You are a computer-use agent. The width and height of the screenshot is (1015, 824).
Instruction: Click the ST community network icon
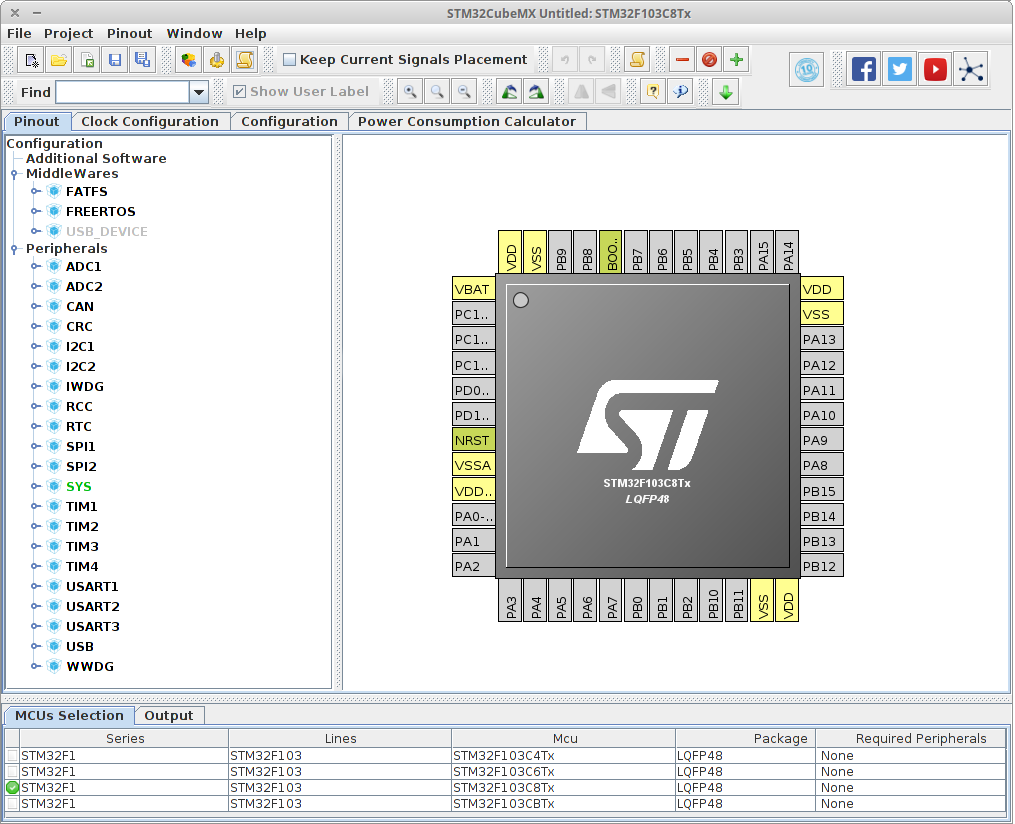click(971, 69)
